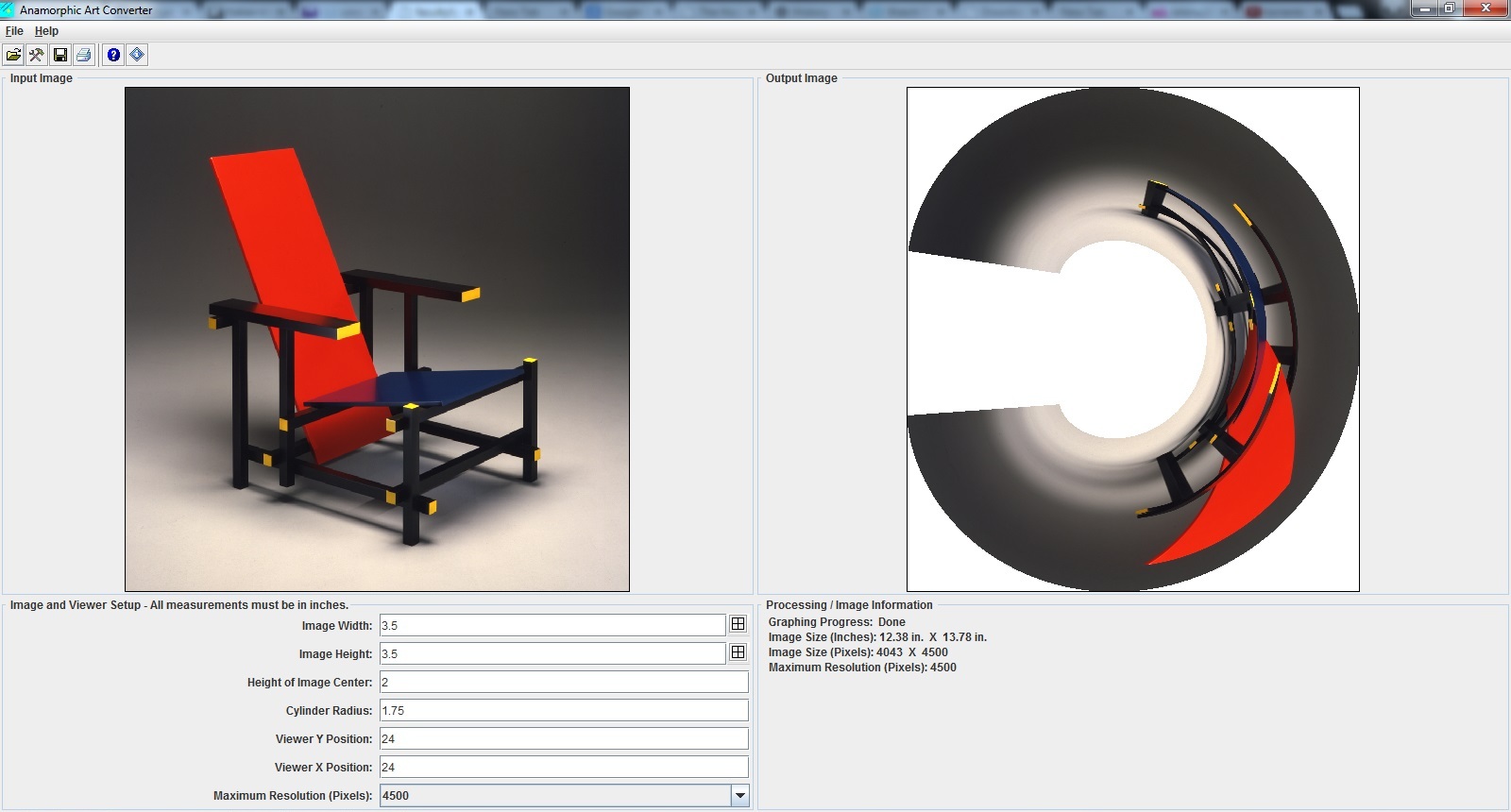Click the 'Maximum Resolution (Pixels): 4500' info line
This screenshot has height=812, width=1511.
[x=862, y=668]
